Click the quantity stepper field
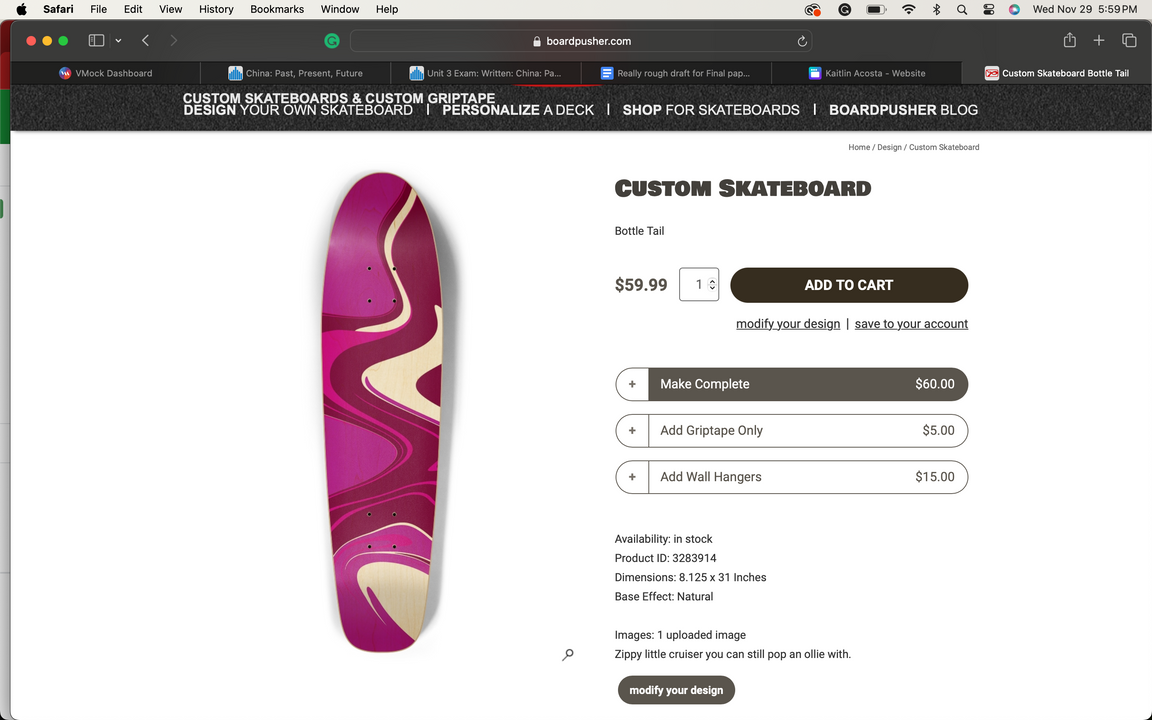The height and width of the screenshot is (720, 1152). click(699, 285)
